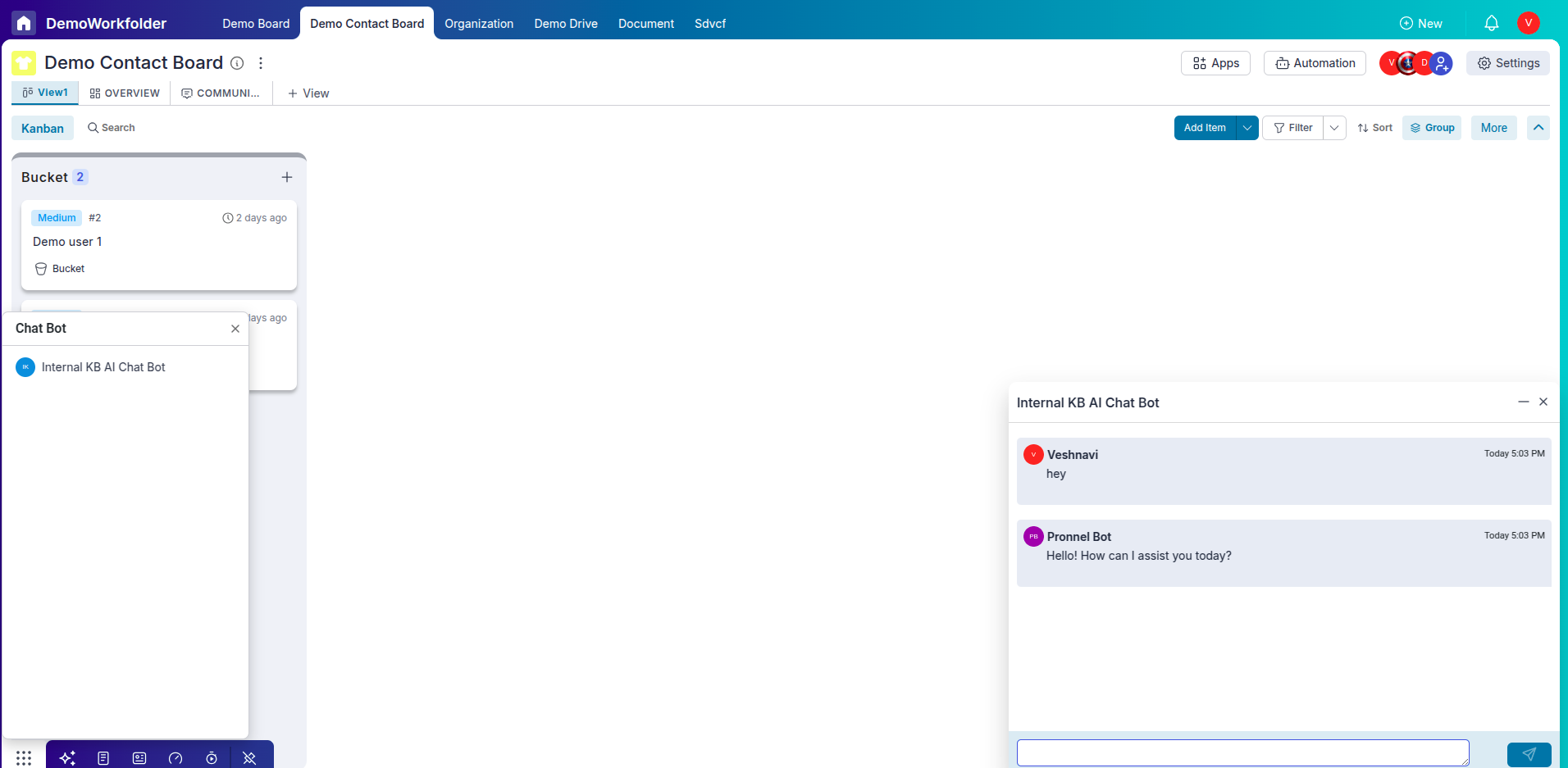Switch to the Demo Board tab
This screenshot has height=768, width=1568.
coord(256,24)
